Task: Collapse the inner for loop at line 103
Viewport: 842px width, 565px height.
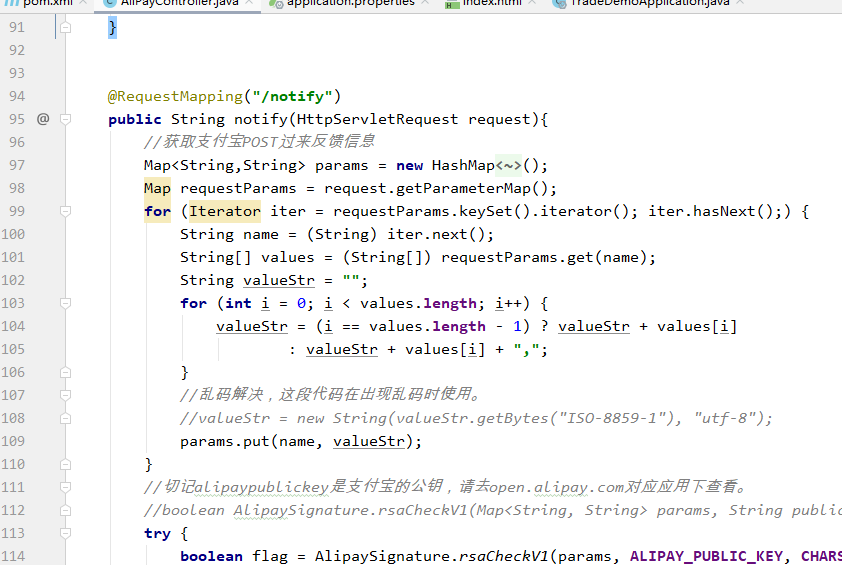Action: point(66,303)
